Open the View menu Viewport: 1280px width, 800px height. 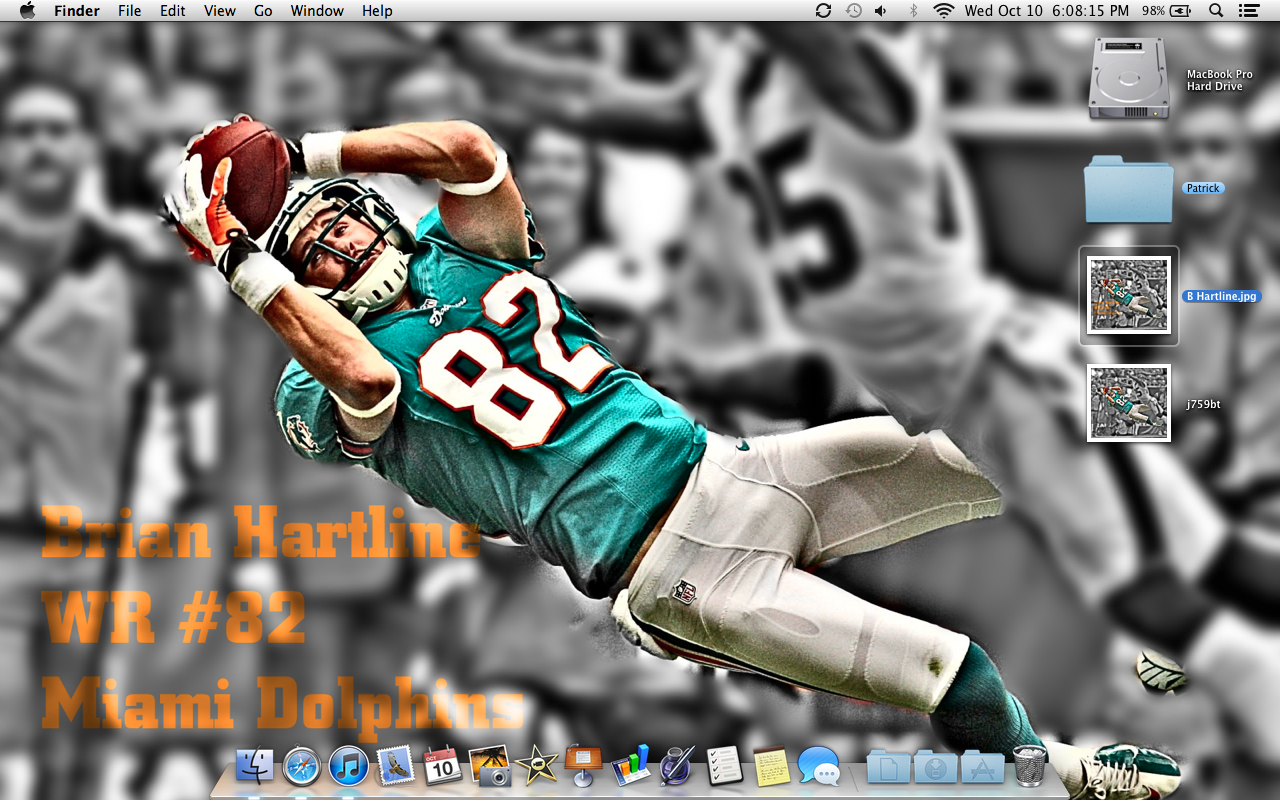pos(220,11)
